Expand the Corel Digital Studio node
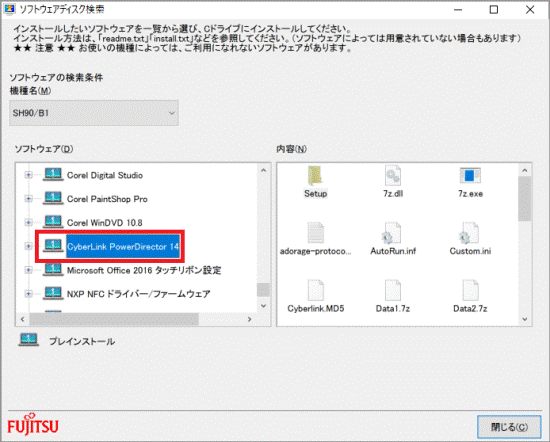The width and height of the screenshot is (550, 442). click(x=28, y=175)
